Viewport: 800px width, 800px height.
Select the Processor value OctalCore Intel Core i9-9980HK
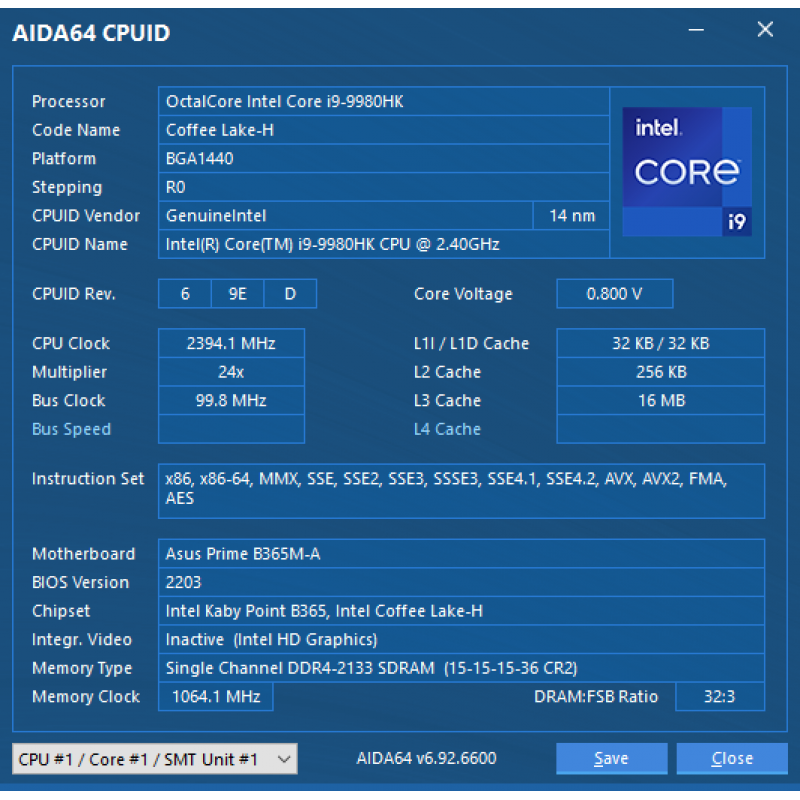[x=384, y=102]
